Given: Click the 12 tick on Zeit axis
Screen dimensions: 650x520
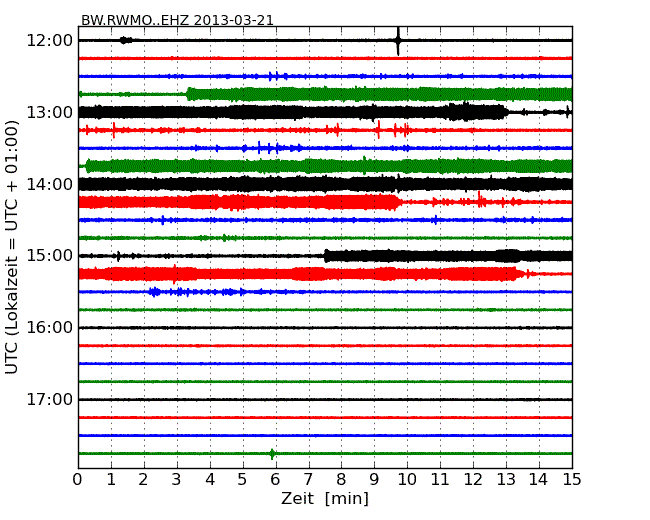Looking at the screenshot, I should tap(473, 479).
